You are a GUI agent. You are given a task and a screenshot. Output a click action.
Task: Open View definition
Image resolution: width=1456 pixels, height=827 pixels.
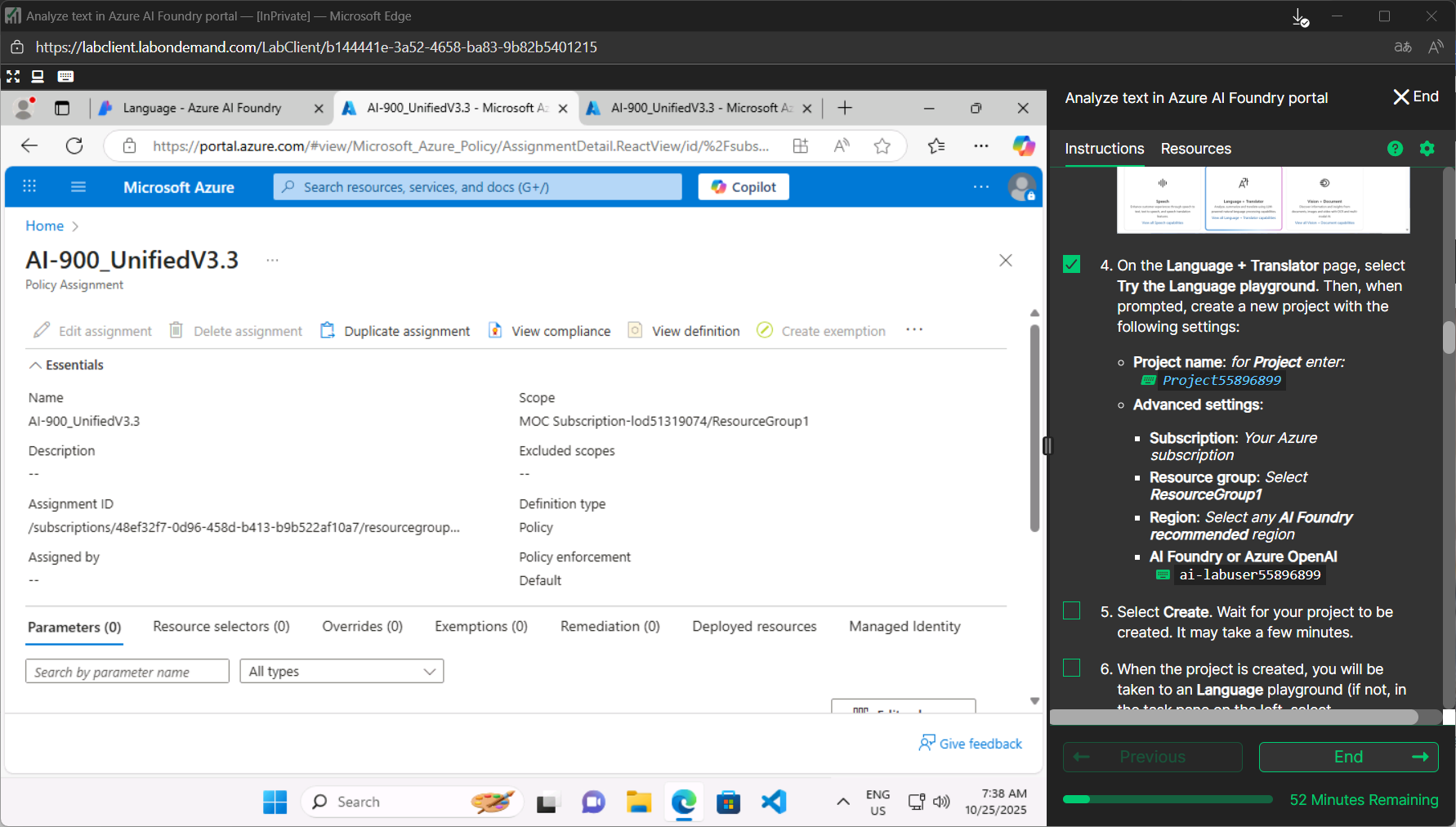[684, 331]
